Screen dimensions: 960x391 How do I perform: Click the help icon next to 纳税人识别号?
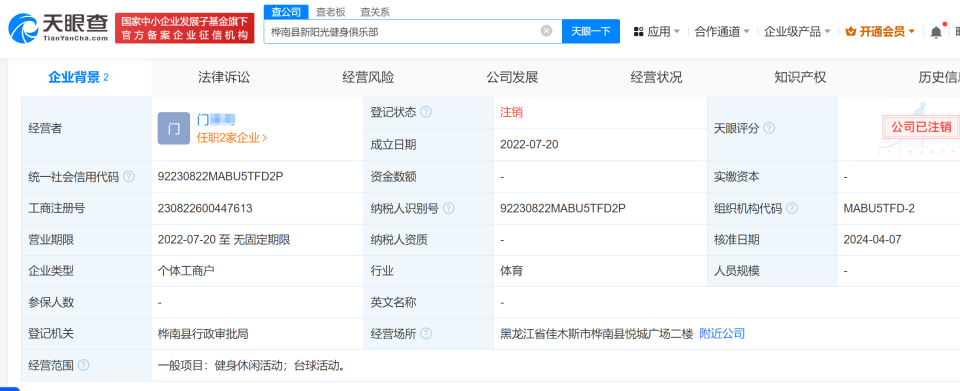click(x=448, y=209)
